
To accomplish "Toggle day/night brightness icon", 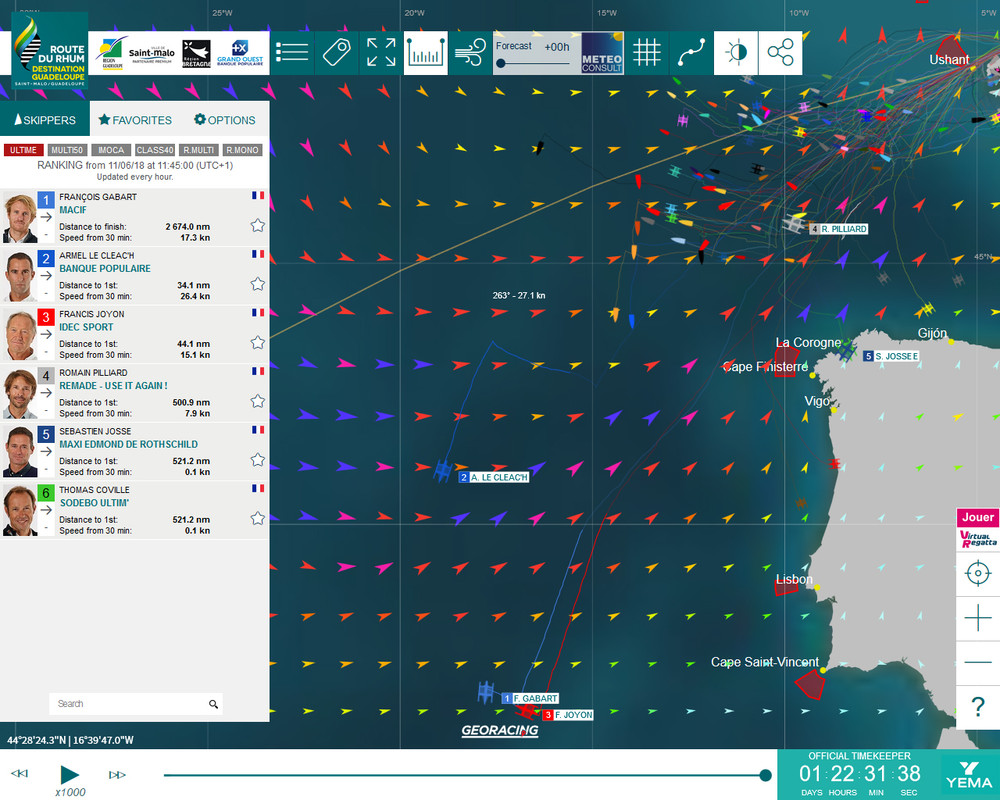I will (736, 53).
